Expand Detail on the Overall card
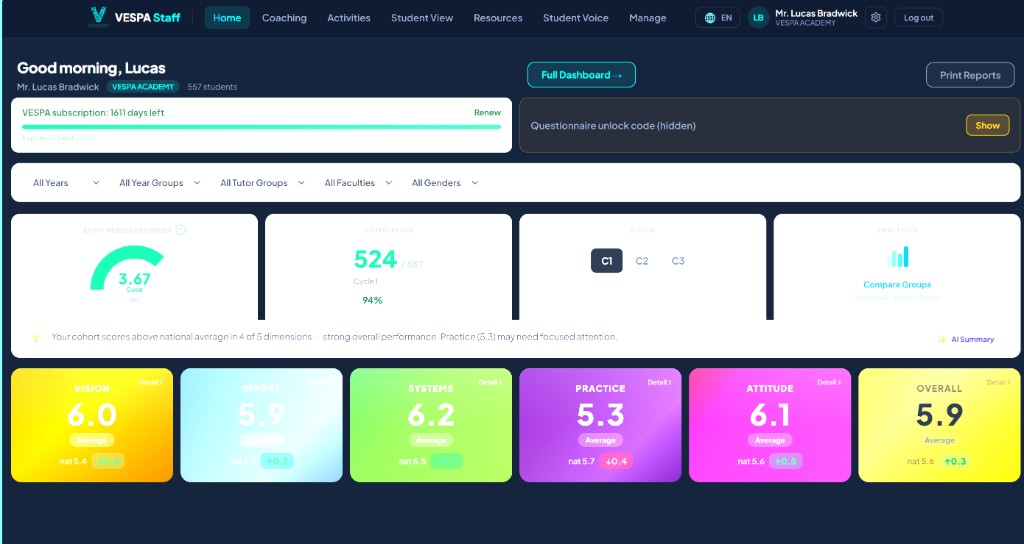Image resolution: width=1024 pixels, height=544 pixels. (999, 383)
